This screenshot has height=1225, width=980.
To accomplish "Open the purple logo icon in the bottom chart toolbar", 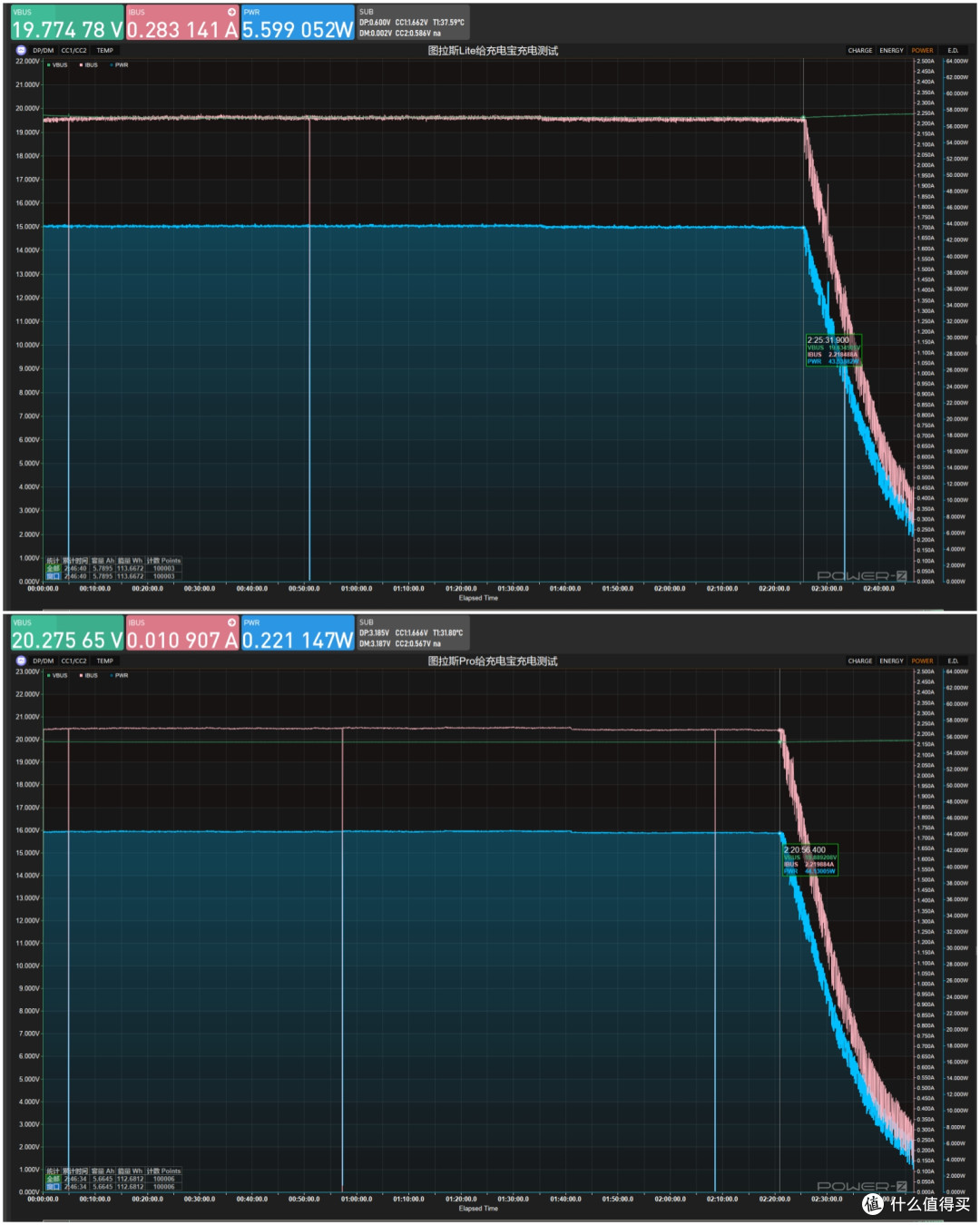I will click(x=21, y=661).
